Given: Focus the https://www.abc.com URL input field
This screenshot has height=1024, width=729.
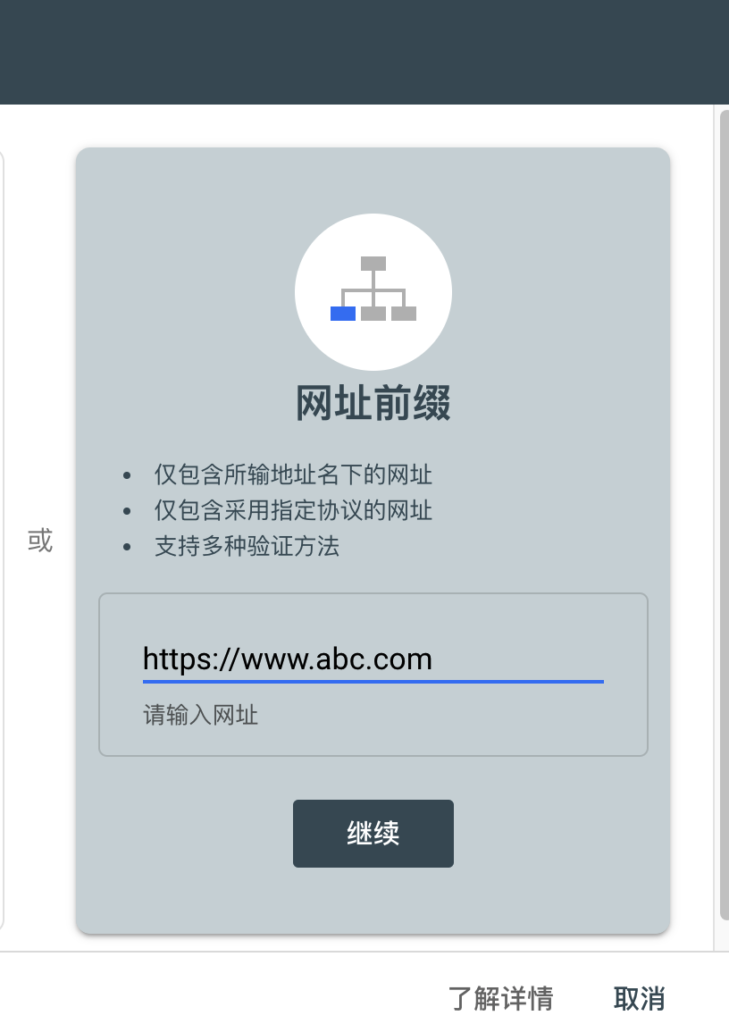Looking at the screenshot, I should [x=373, y=659].
